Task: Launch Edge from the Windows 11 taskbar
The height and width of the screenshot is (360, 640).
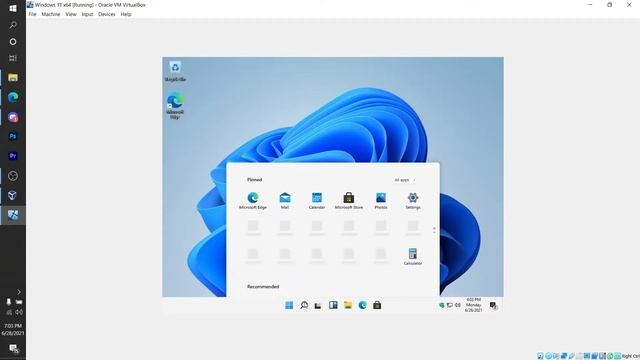Action: click(362, 305)
